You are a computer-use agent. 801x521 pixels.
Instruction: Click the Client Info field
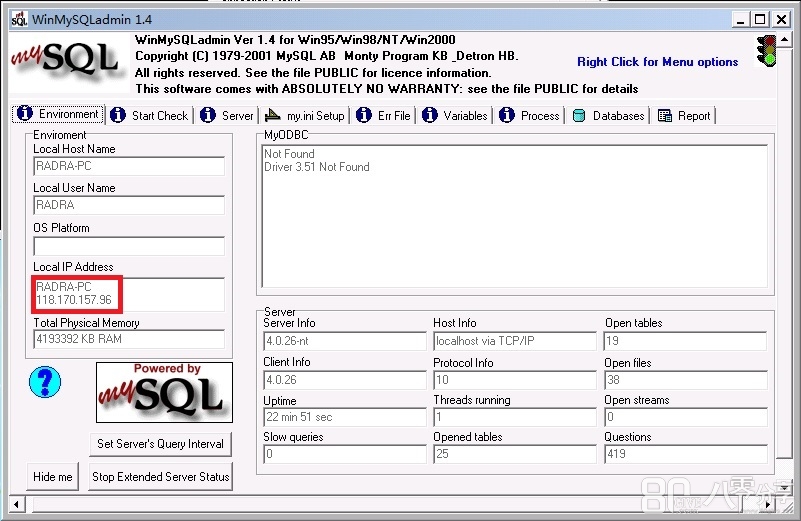click(x=345, y=380)
